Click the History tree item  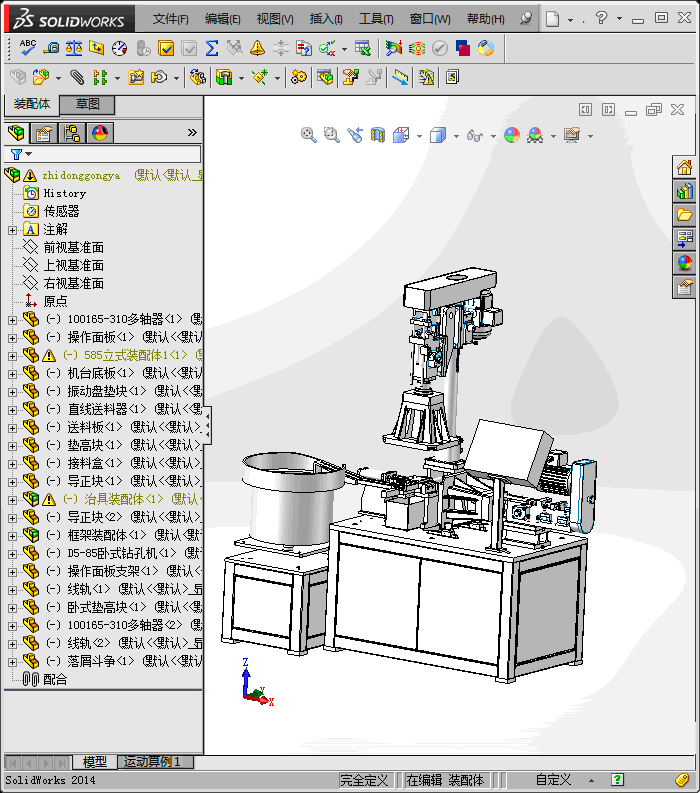(x=65, y=193)
